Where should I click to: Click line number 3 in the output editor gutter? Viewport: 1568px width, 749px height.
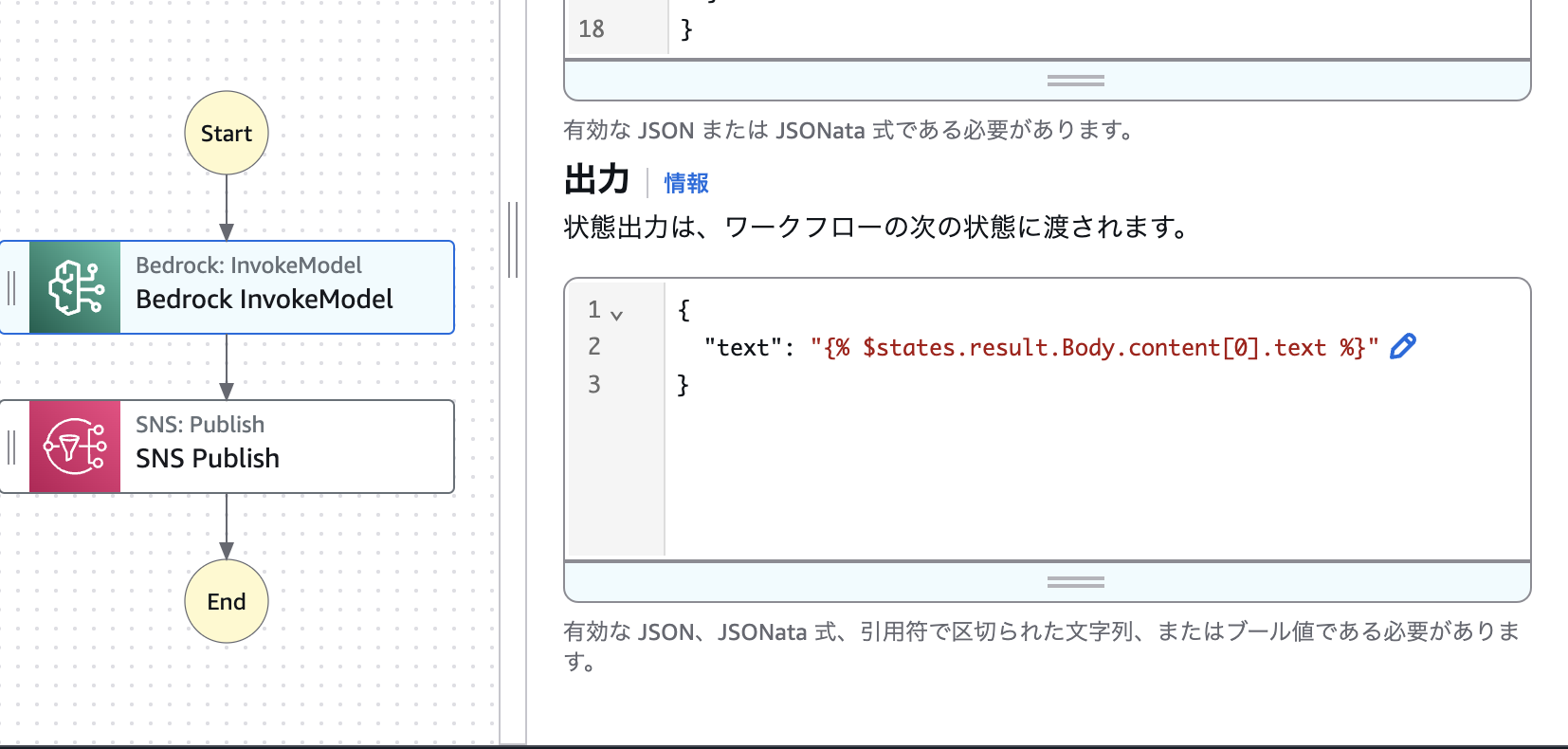(x=594, y=384)
